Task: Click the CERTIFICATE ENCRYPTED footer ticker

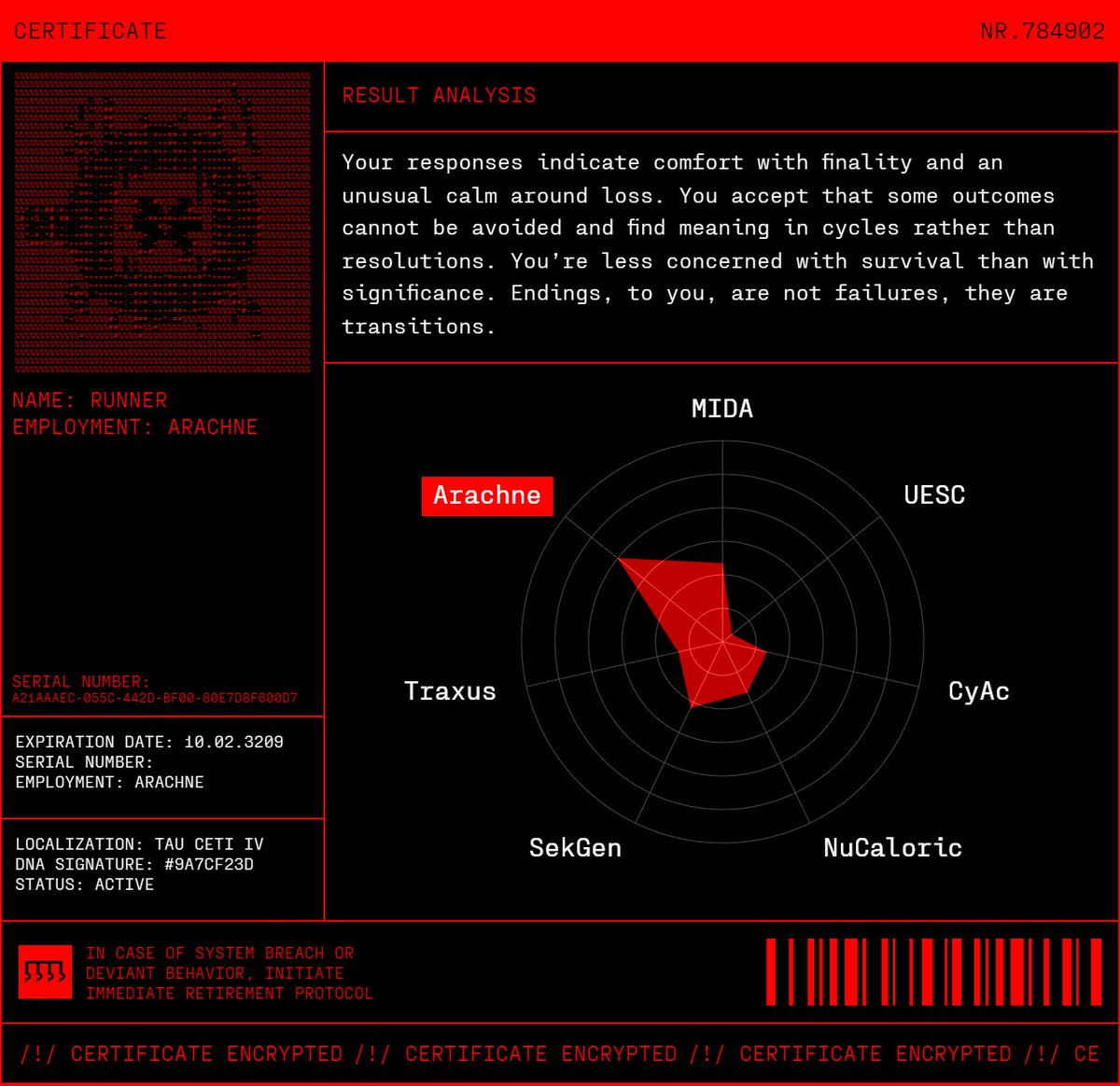Action: tap(560, 1054)
